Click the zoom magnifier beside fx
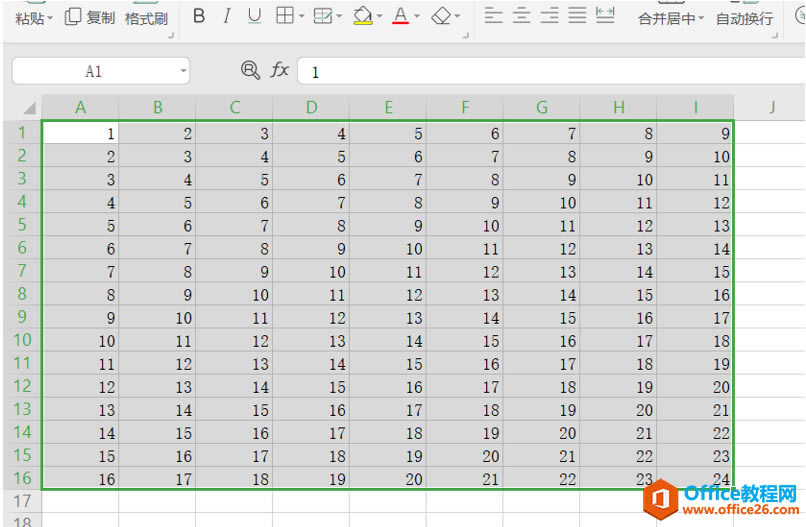The height and width of the screenshot is (527, 806). tap(250, 70)
